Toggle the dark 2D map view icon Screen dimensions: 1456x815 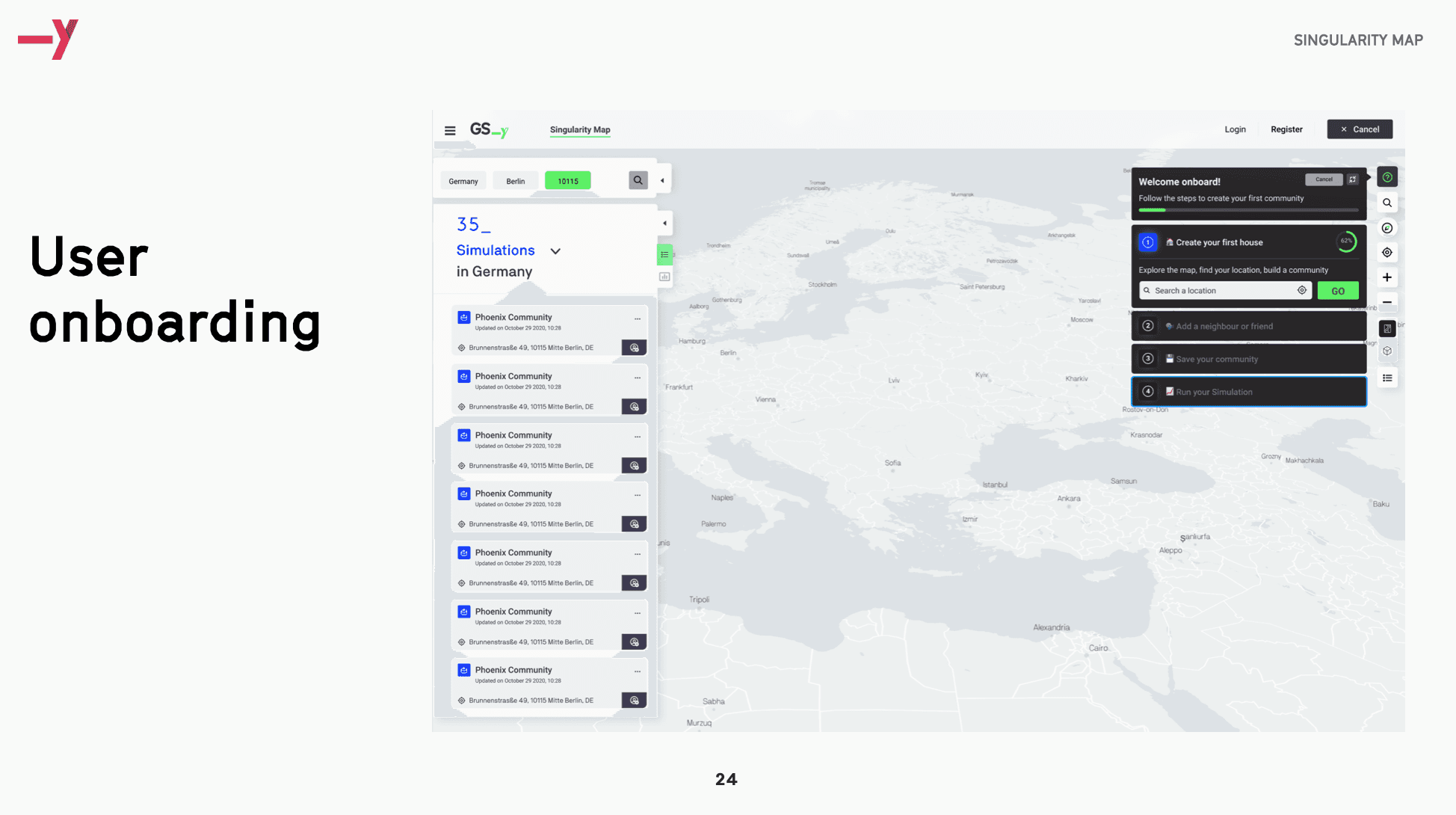click(x=1387, y=328)
